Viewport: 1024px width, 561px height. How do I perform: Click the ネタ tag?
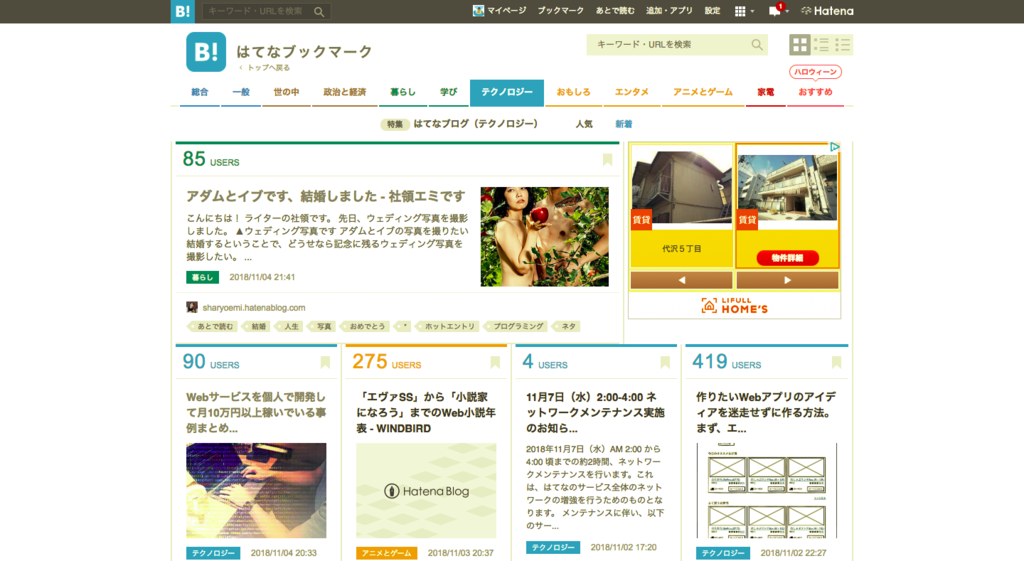(568, 326)
